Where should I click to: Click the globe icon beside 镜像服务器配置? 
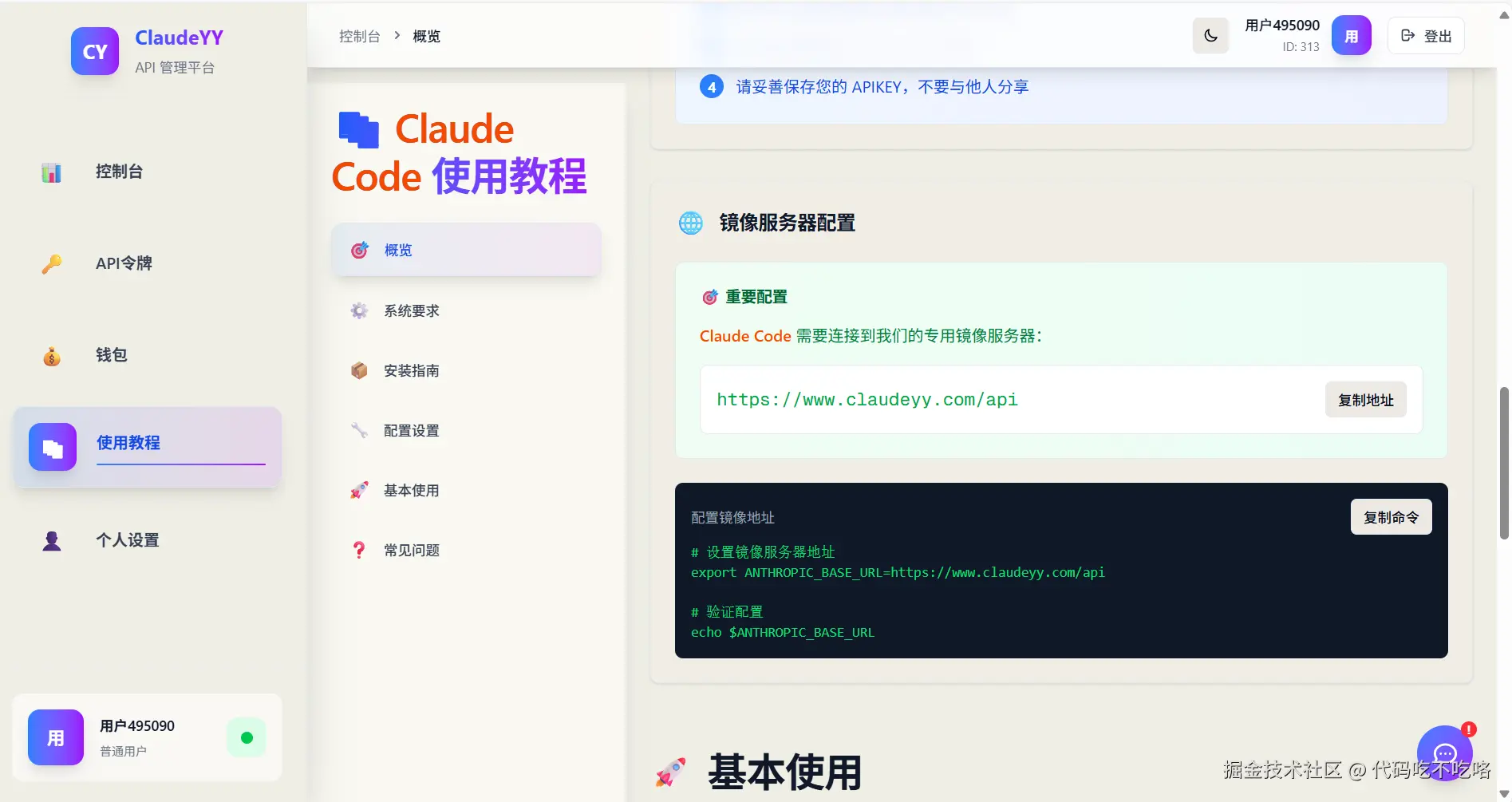click(691, 223)
